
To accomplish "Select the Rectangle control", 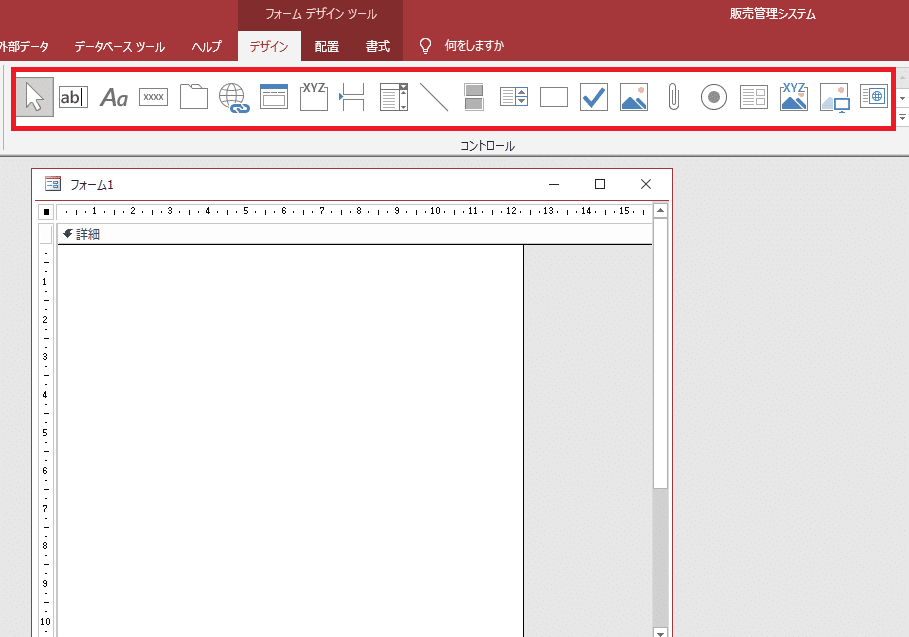I will 554,97.
